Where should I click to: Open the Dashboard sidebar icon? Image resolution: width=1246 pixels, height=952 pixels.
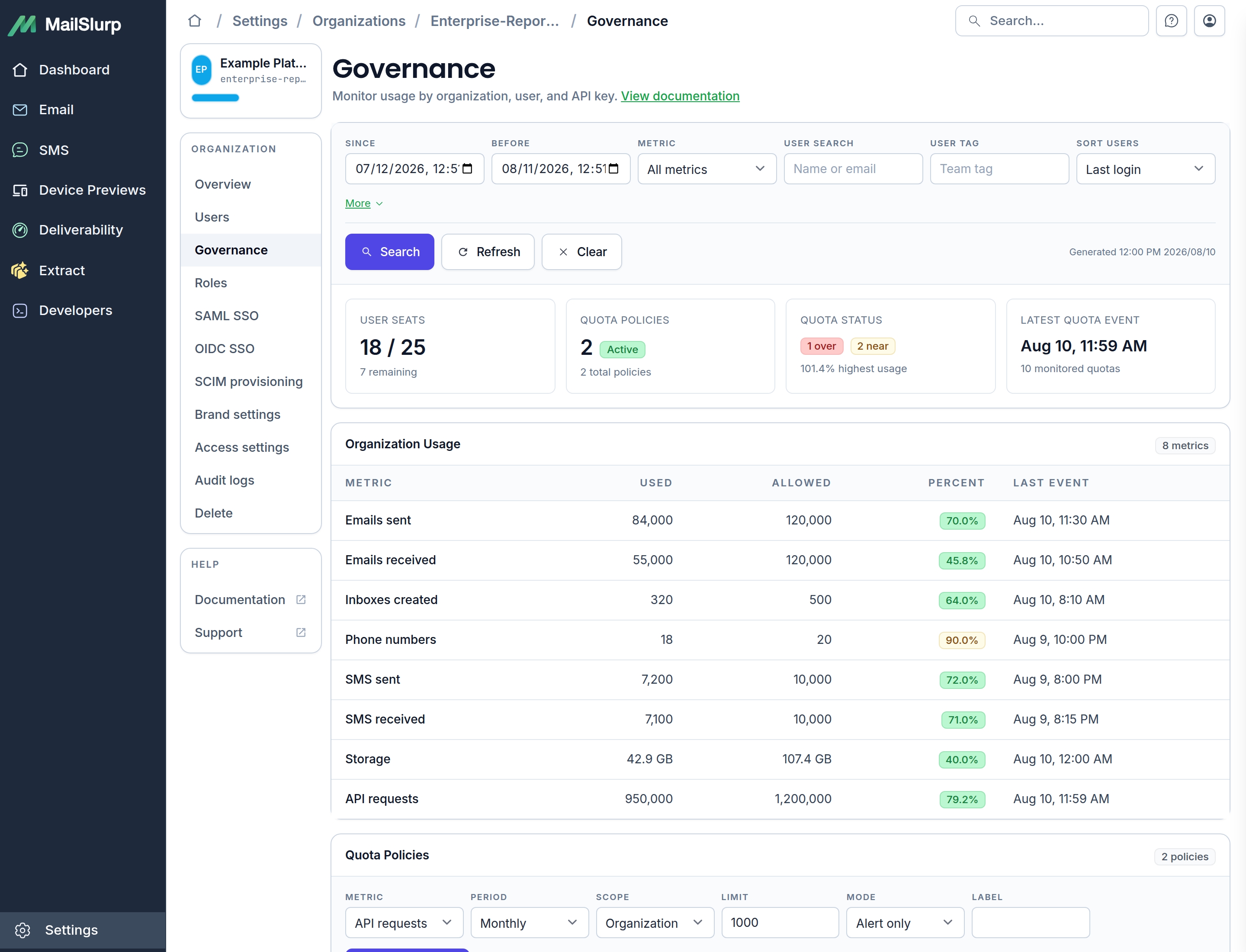coord(20,70)
